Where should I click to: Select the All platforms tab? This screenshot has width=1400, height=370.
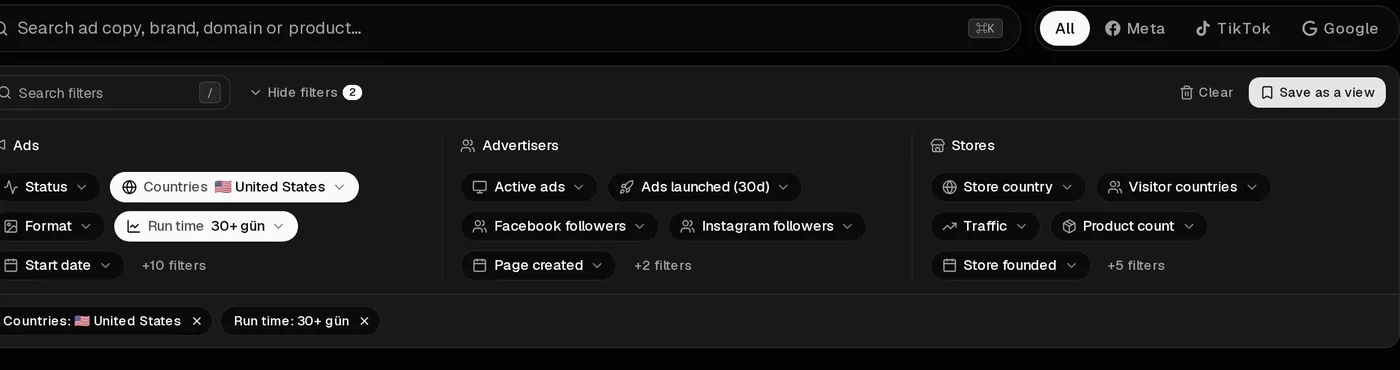[x=1065, y=28]
